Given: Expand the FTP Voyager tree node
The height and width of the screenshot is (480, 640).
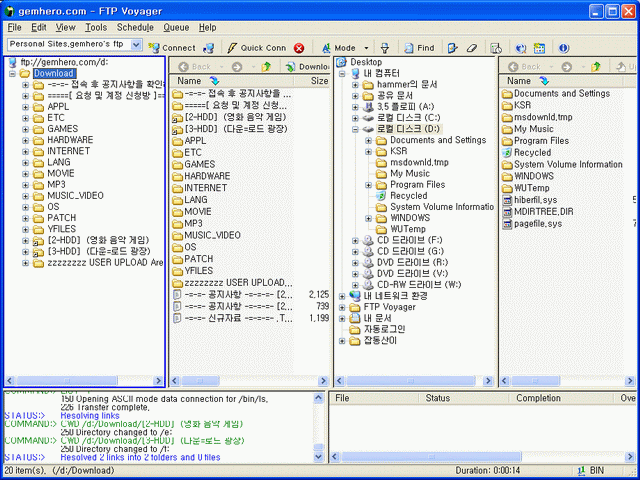Looking at the screenshot, I should (342, 307).
